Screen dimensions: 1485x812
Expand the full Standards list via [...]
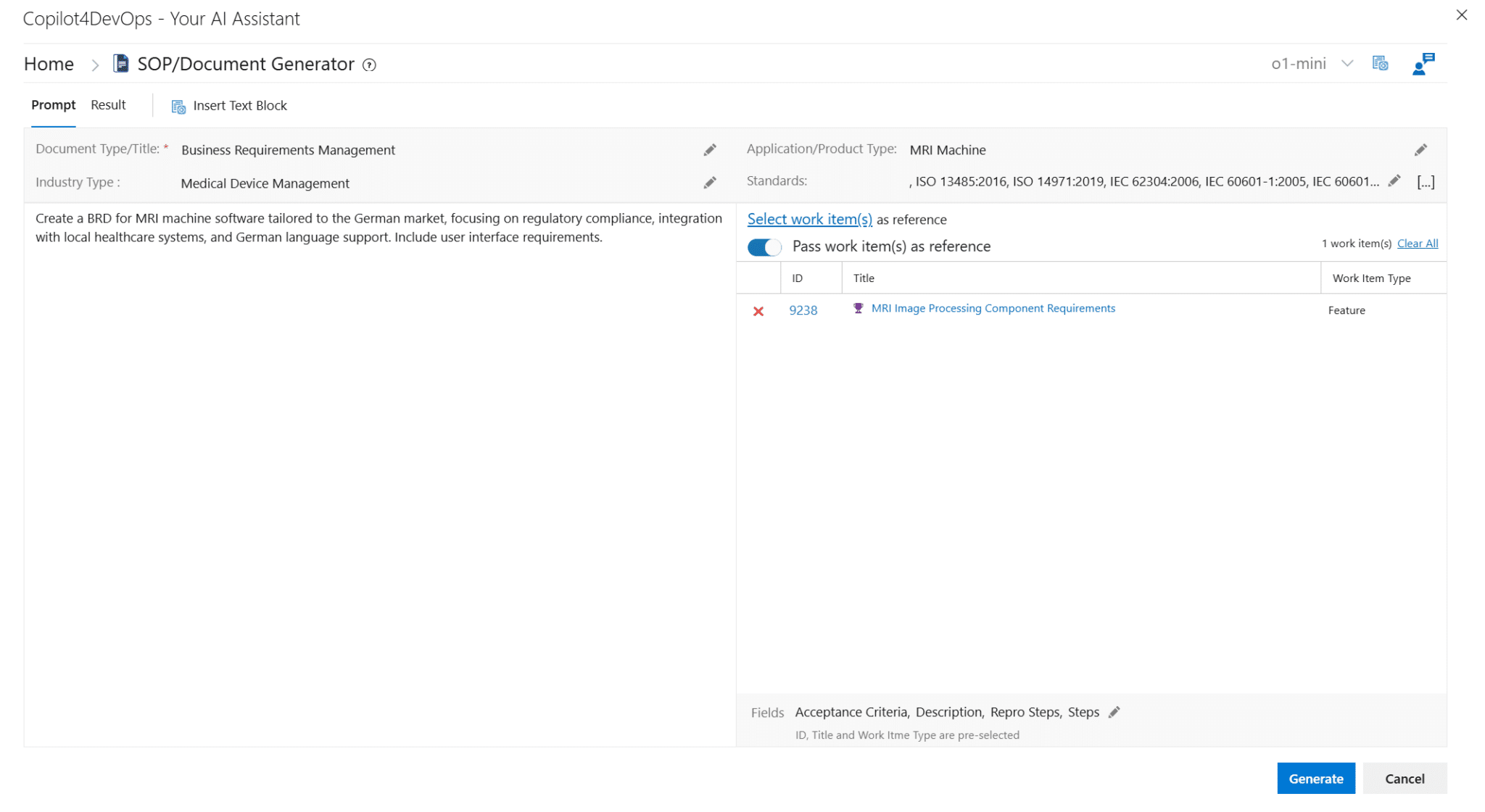click(x=1426, y=181)
